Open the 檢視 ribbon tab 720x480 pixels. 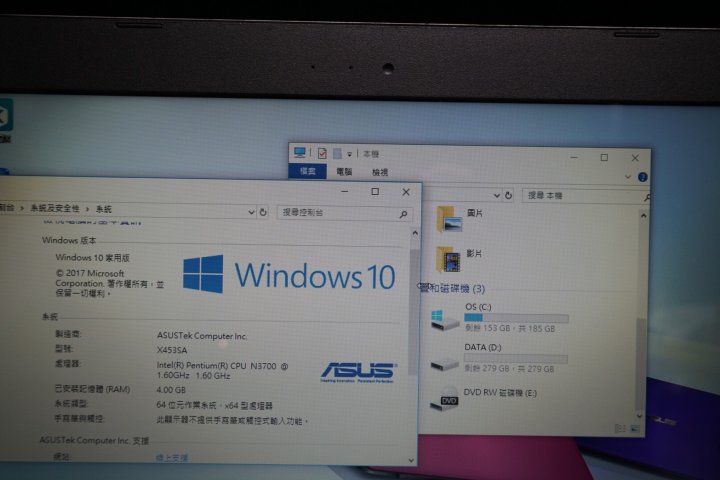[380, 172]
